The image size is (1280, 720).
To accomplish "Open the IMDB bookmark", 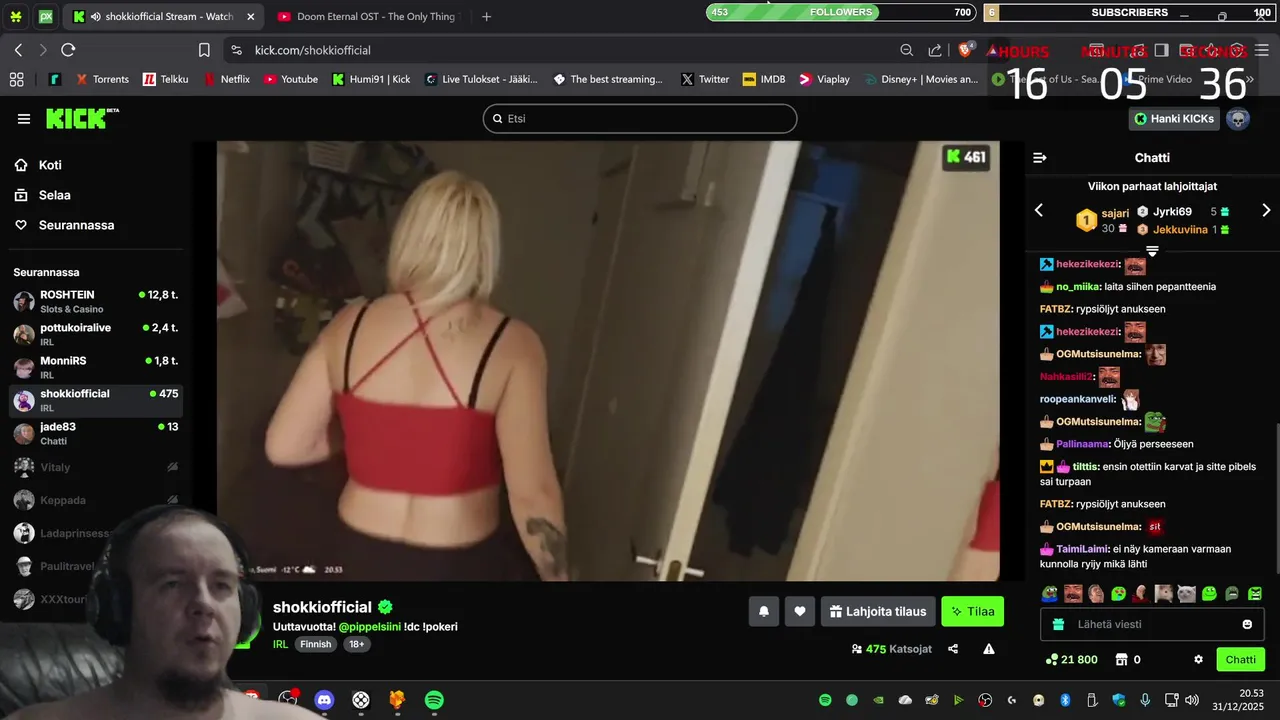I will (x=764, y=79).
